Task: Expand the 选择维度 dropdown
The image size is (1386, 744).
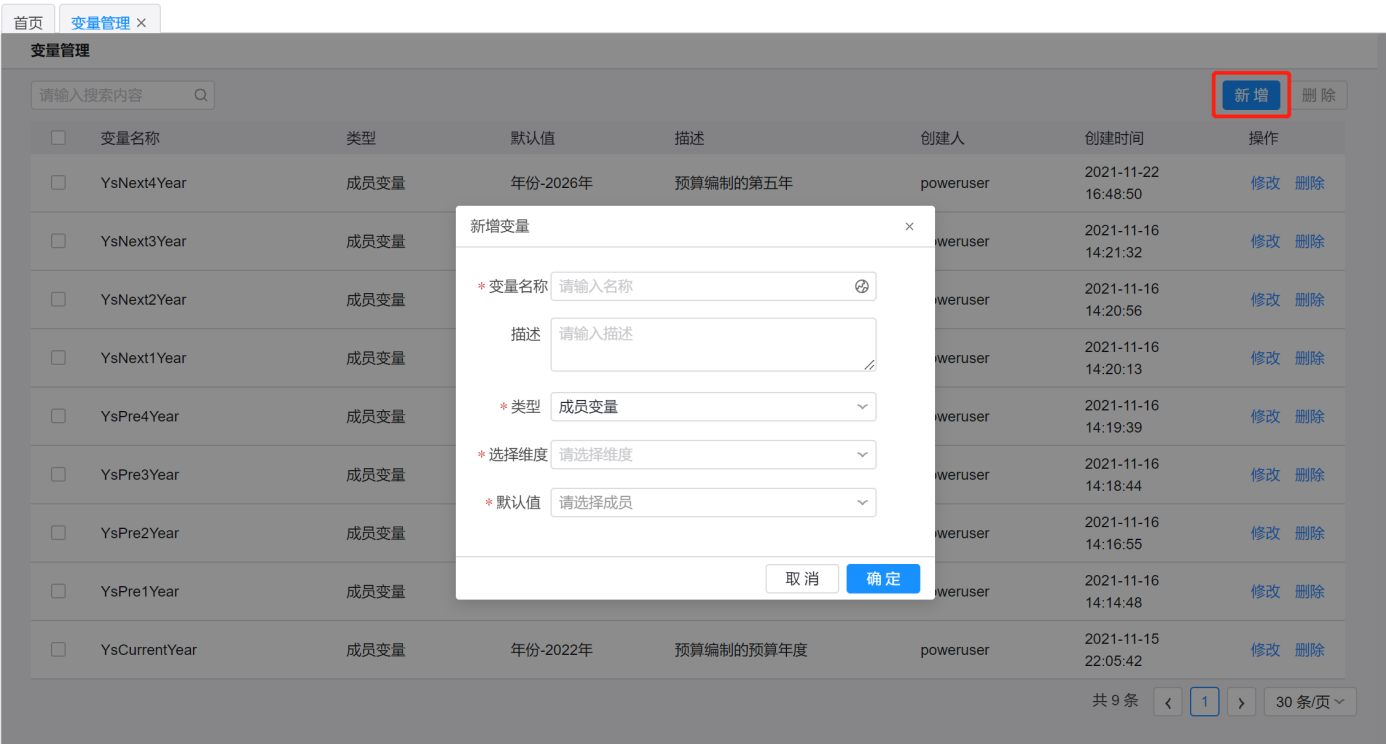Action: [x=713, y=455]
